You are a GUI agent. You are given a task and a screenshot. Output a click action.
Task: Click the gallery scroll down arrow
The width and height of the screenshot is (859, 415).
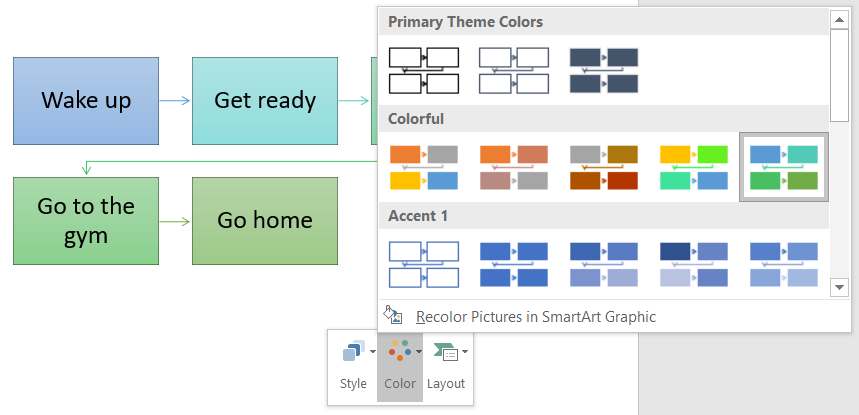tap(839, 287)
